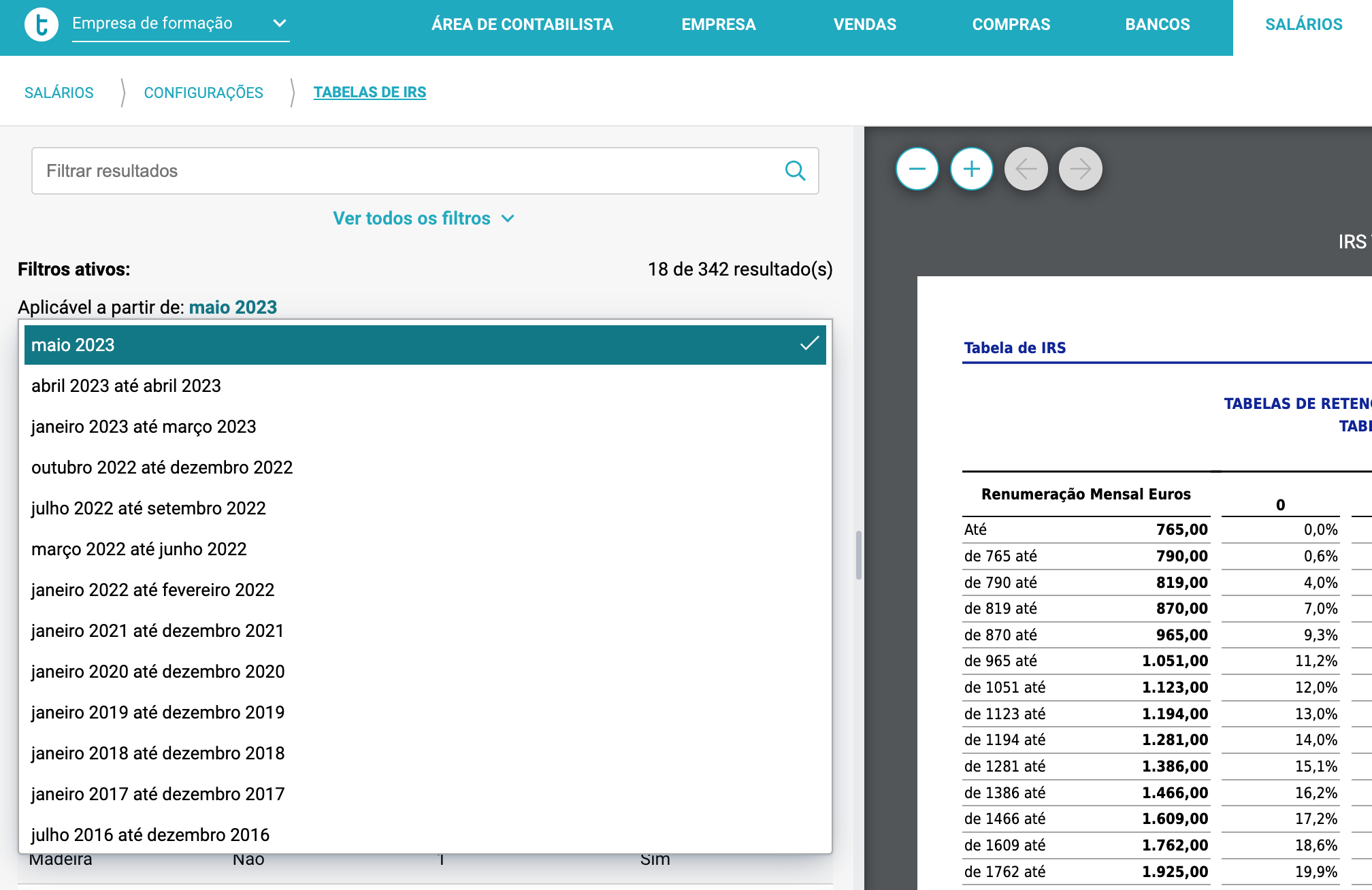Image resolution: width=1372 pixels, height=890 pixels.
Task: Select the highlighted maio 2023 option
Action: coord(425,345)
